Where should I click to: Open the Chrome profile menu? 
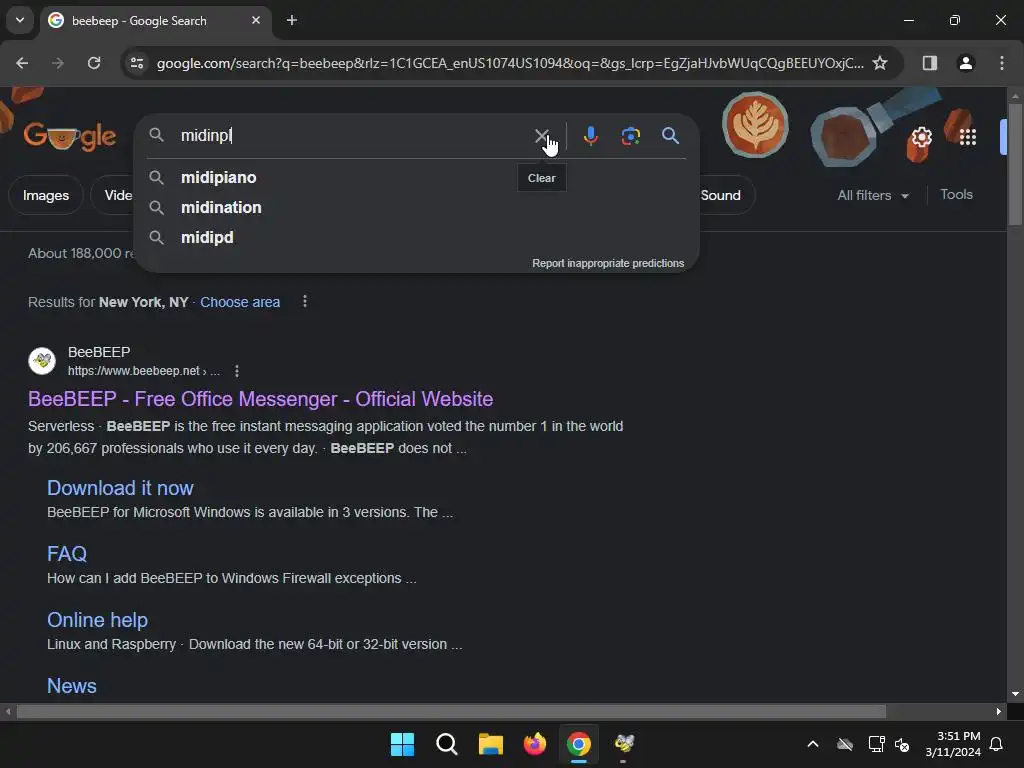tap(966, 63)
